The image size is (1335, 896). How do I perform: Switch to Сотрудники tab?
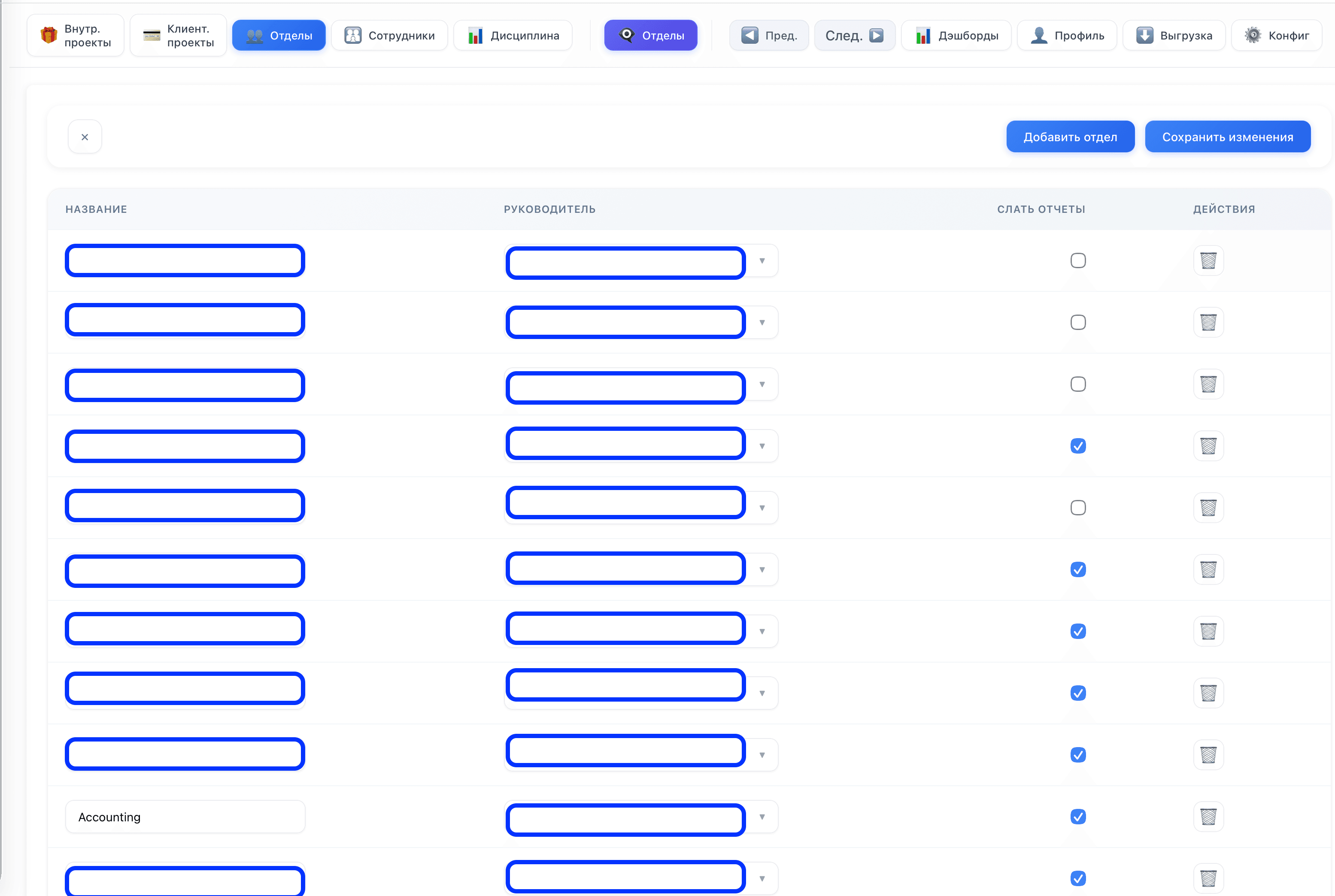click(x=389, y=36)
